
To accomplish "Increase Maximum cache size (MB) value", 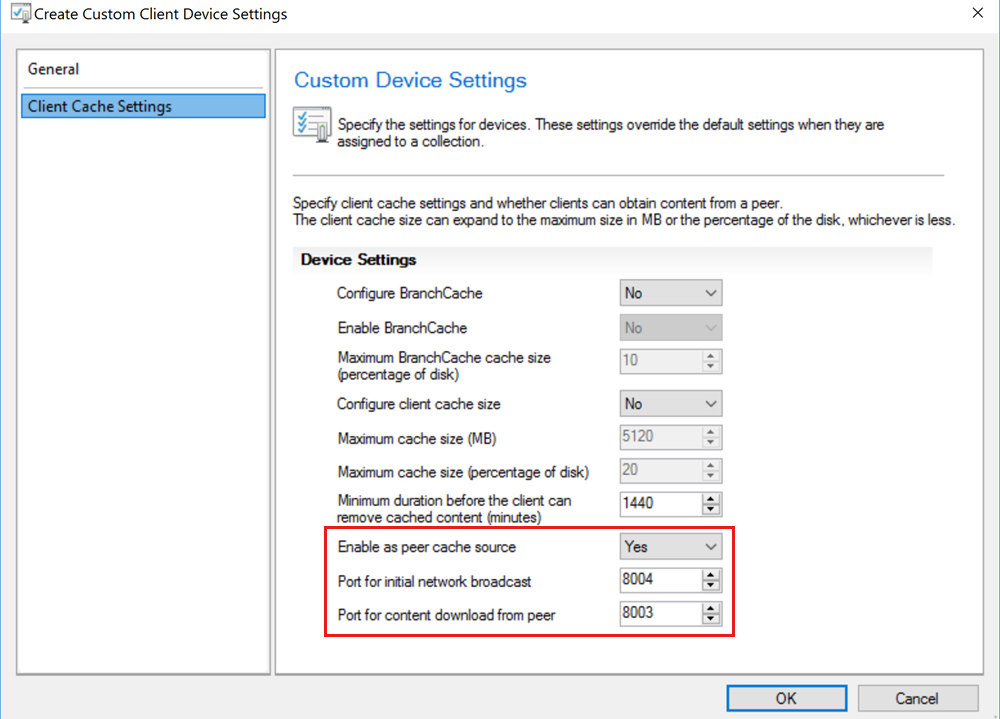I will pyautogui.click(x=710, y=431).
